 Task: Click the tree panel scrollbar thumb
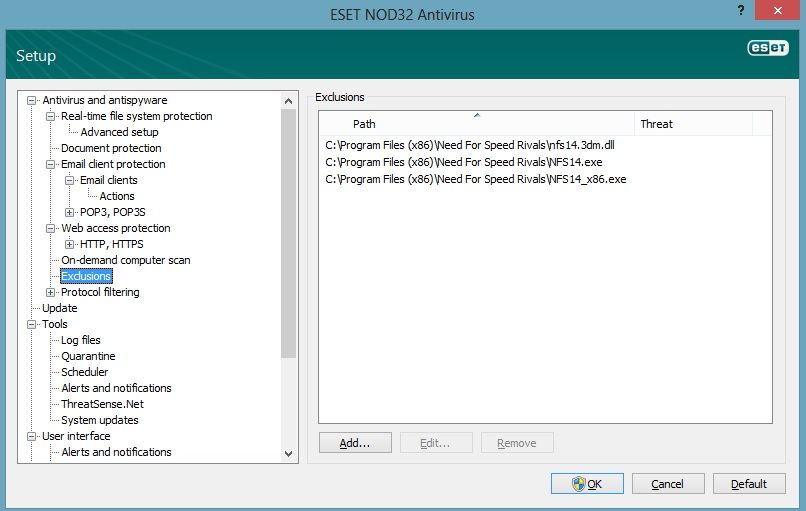pyautogui.click(x=288, y=233)
